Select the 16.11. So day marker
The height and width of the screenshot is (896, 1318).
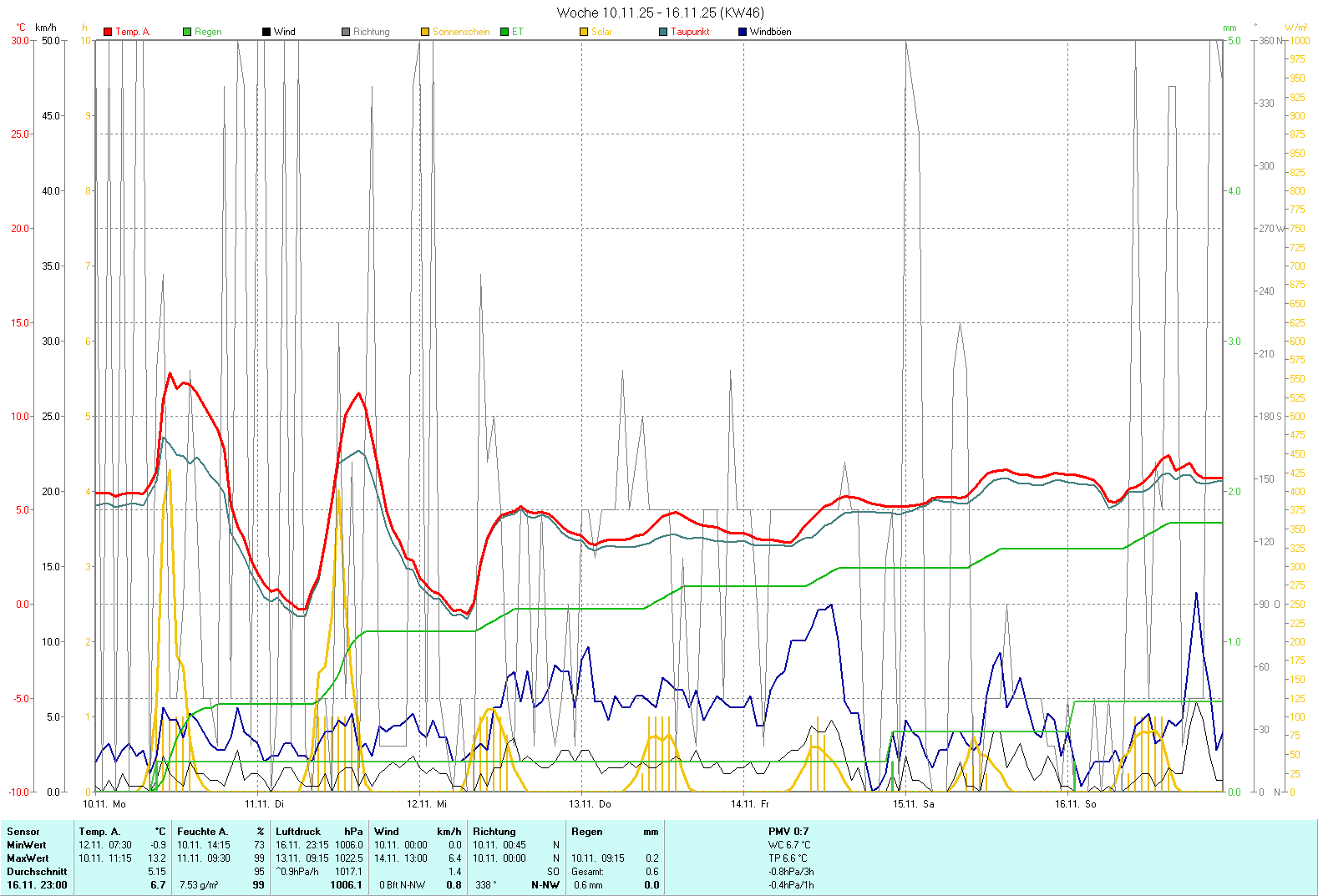pyautogui.click(x=1075, y=804)
